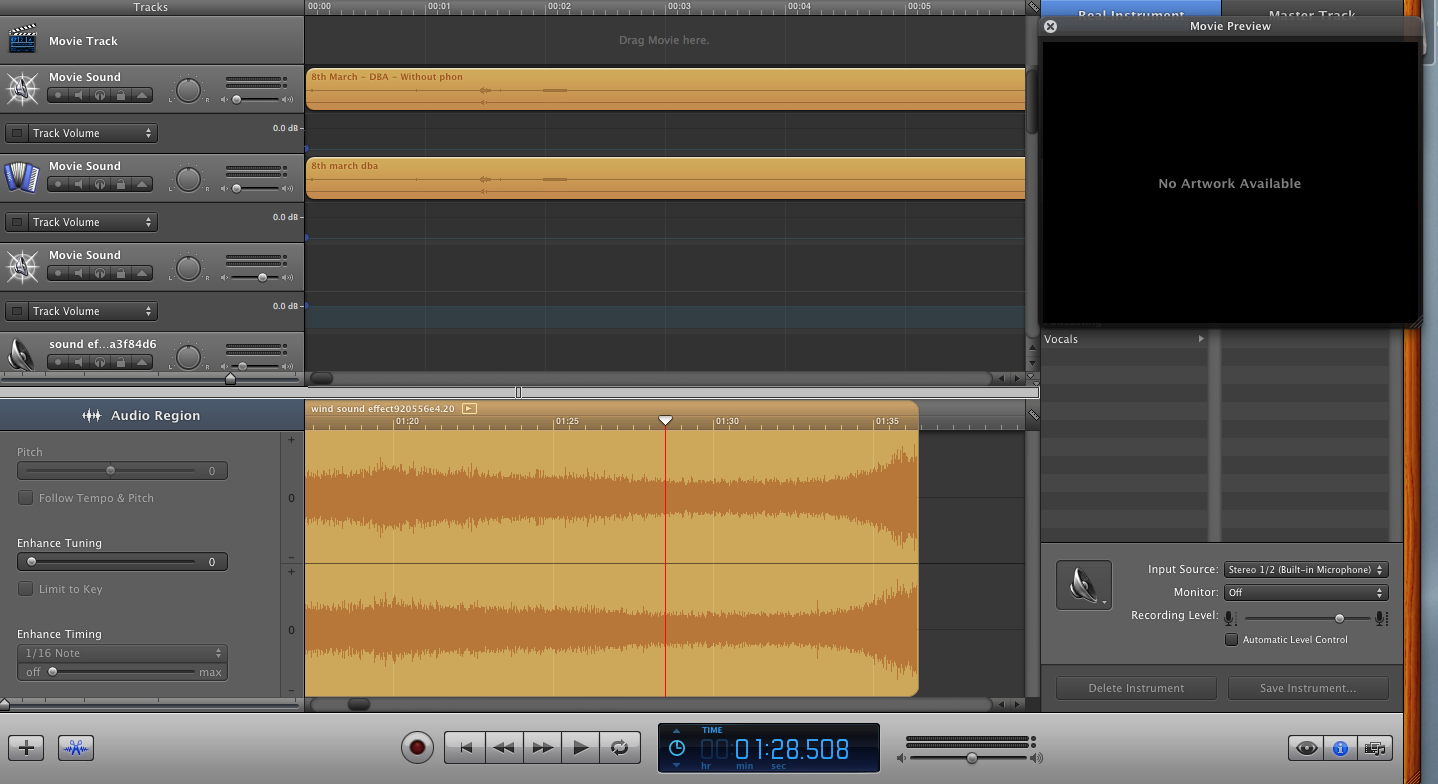The width and height of the screenshot is (1438, 784).
Task: Open the track editor scissors button
Action: point(76,747)
